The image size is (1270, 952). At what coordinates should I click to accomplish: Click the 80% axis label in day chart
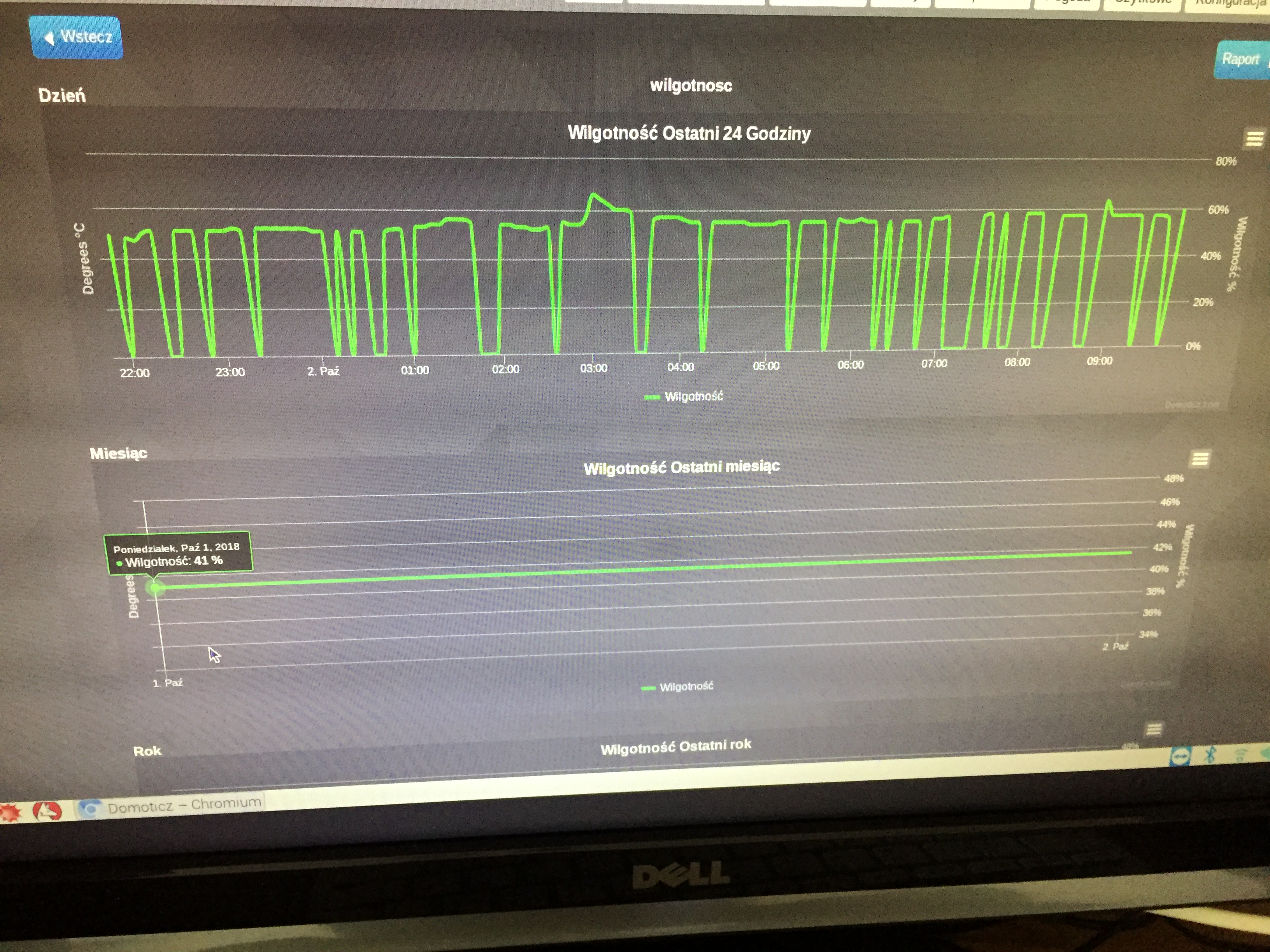[1226, 162]
